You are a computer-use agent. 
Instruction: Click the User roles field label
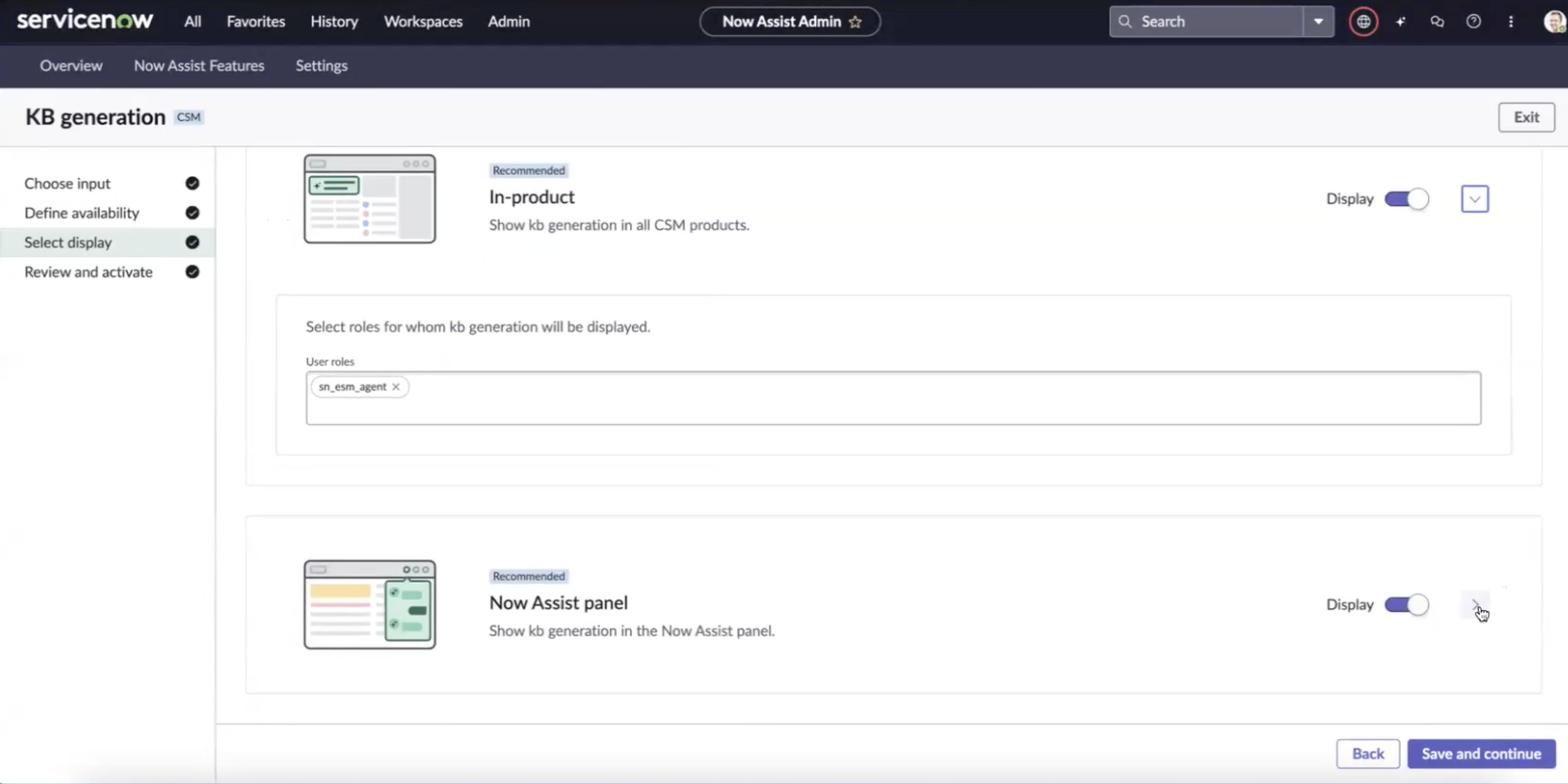[x=330, y=362]
